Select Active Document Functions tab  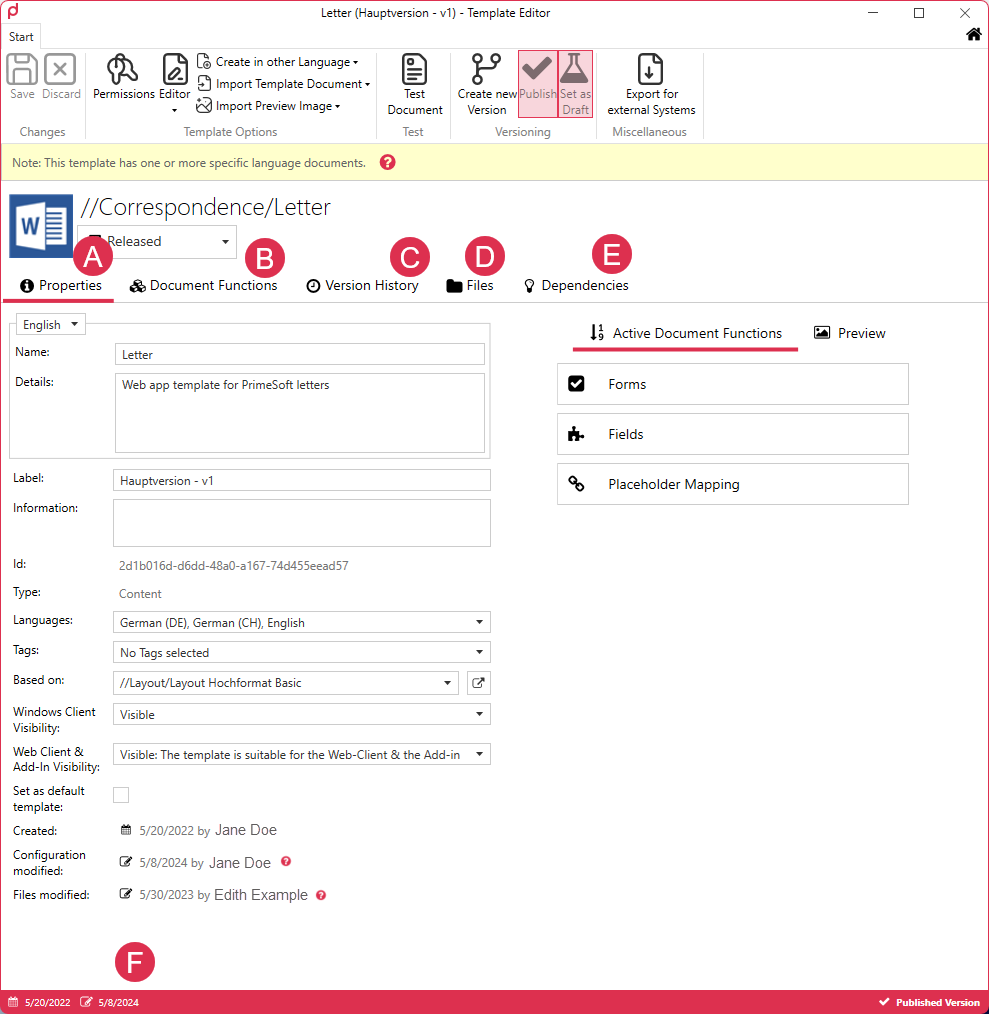click(686, 333)
